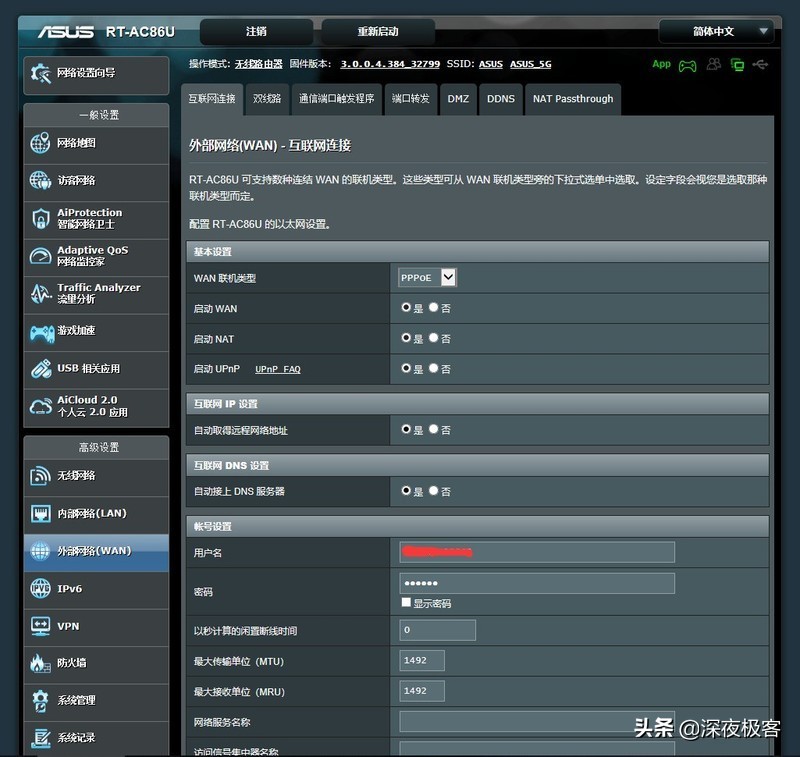Image resolution: width=800 pixels, height=757 pixels.
Task: Click the USB status icon top right
Action: (x=760, y=65)
